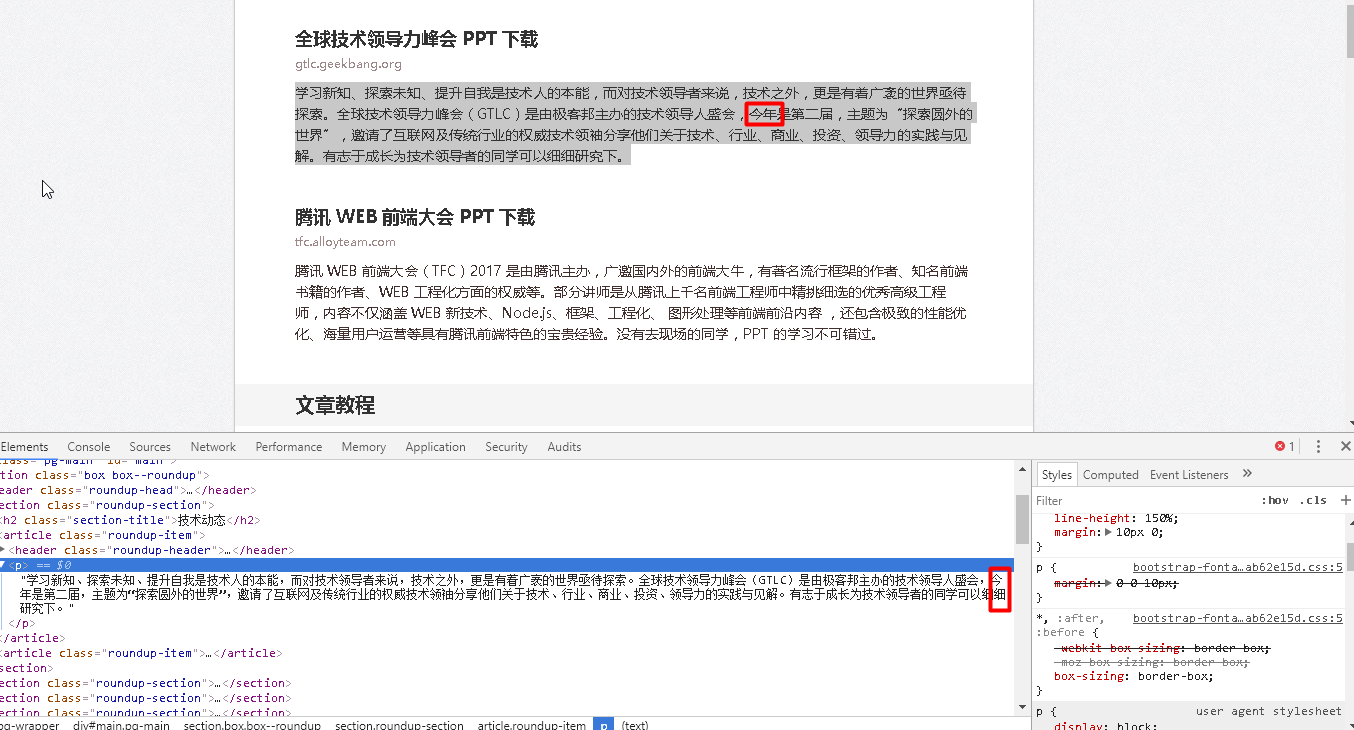
Task: Select section.box.box--roundup breadcrumb
Action: point(252,725)
